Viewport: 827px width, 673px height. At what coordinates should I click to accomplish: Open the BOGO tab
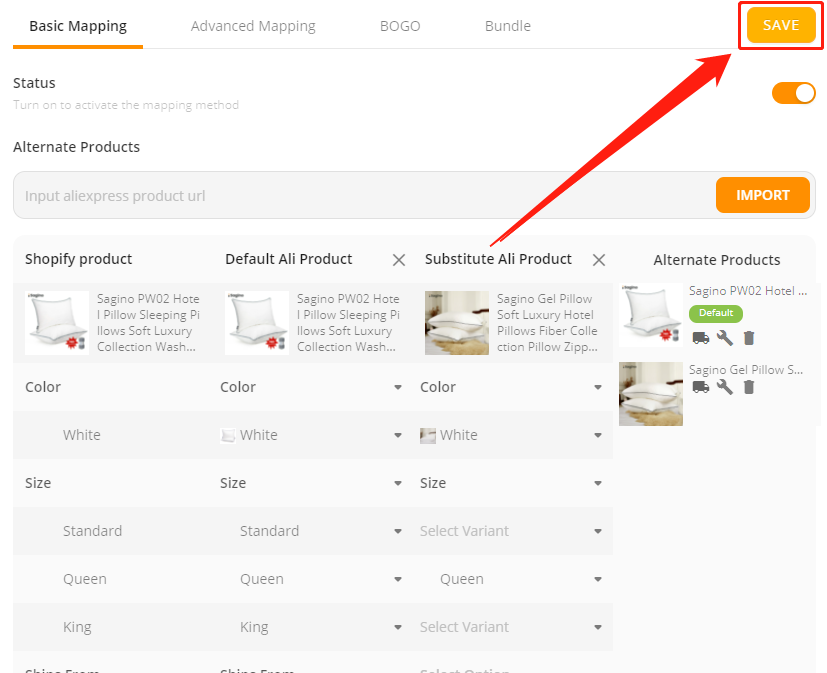pyautogui.click(x=400, y=26)
